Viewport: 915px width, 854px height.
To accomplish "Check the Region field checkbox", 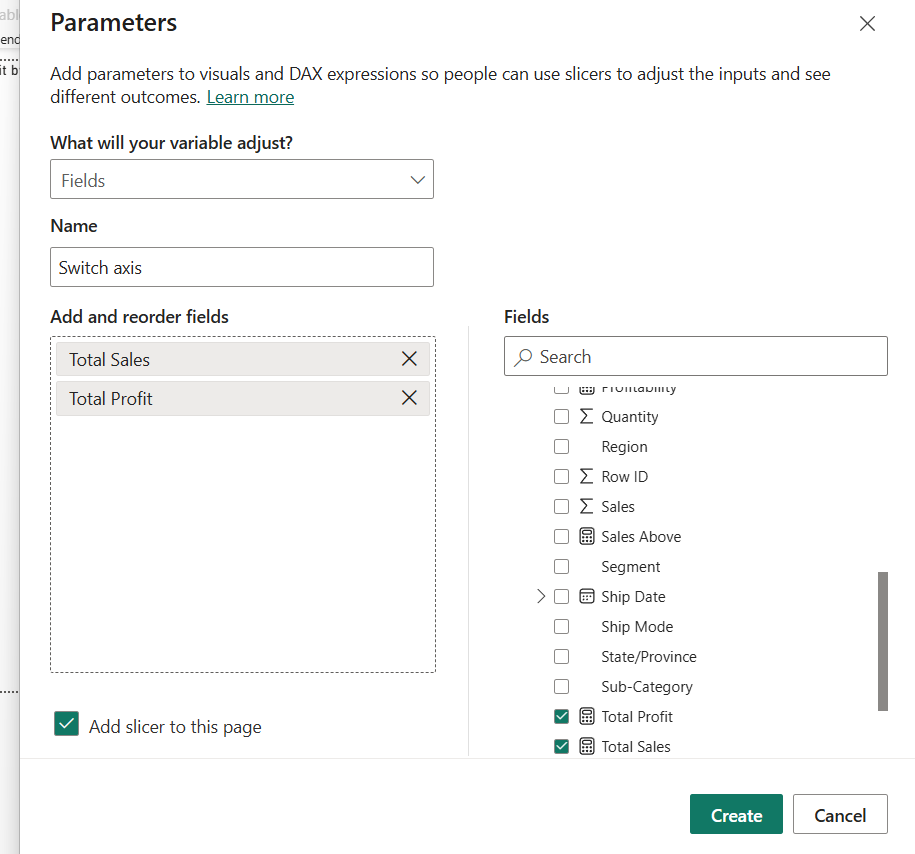I will [x=561, y=447].
